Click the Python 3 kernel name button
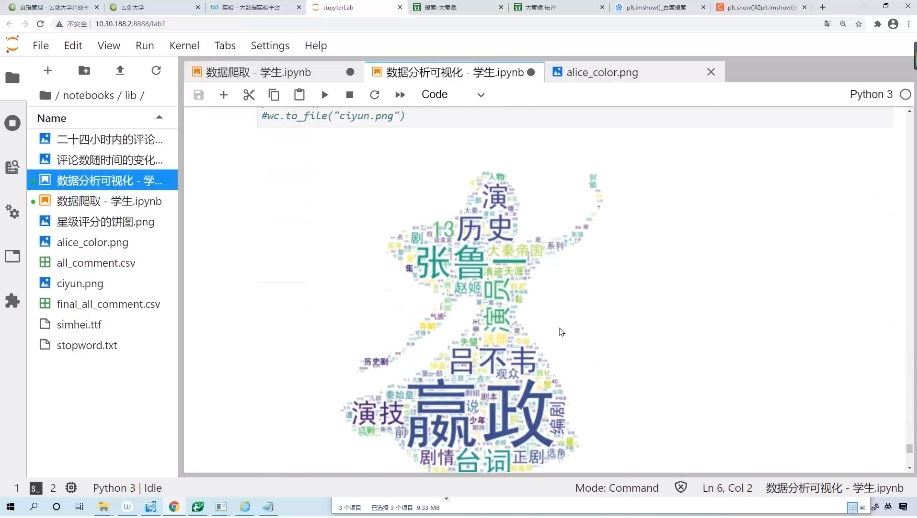 point(871,94)
